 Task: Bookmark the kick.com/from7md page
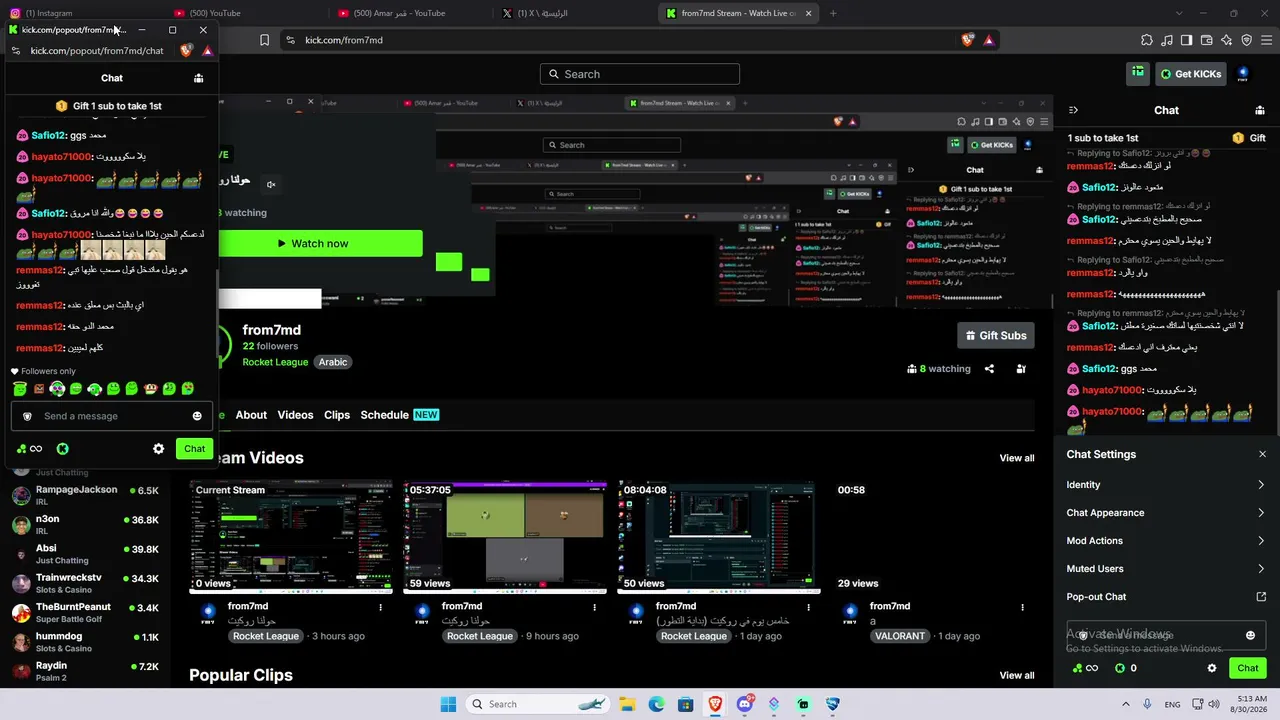[264, 40]
